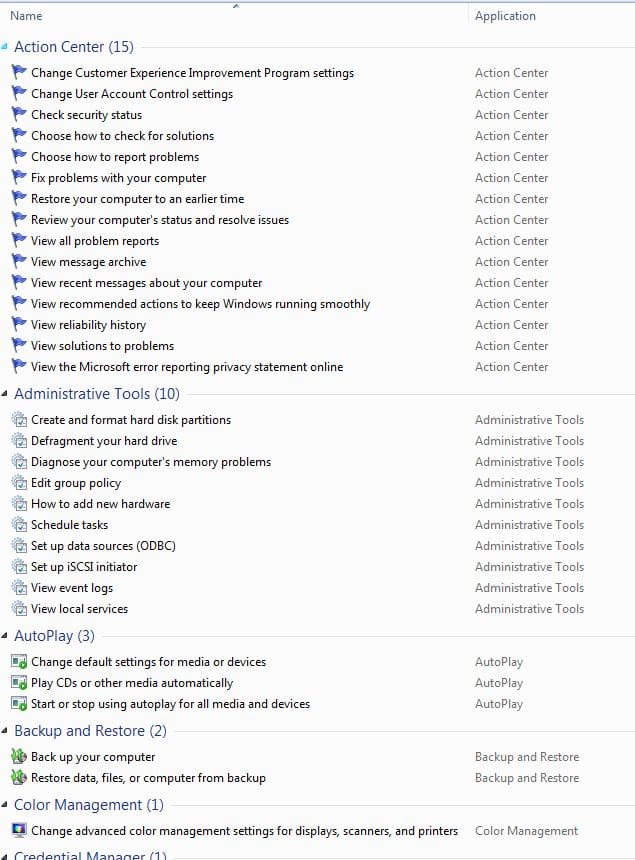This screenshot has height=860, width=635.
Task: Click monitor icon beside color management settings
Action: point(19,830)
